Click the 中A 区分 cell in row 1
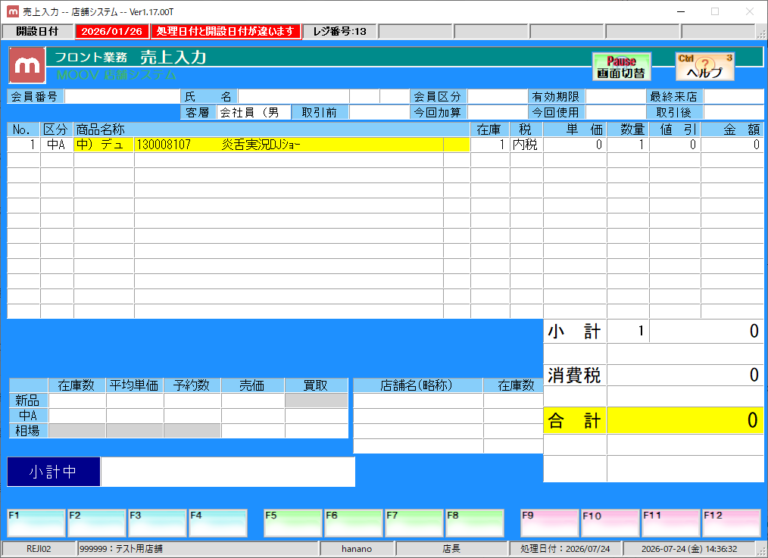This screenshot has height=558, width=768. point(56,145)
